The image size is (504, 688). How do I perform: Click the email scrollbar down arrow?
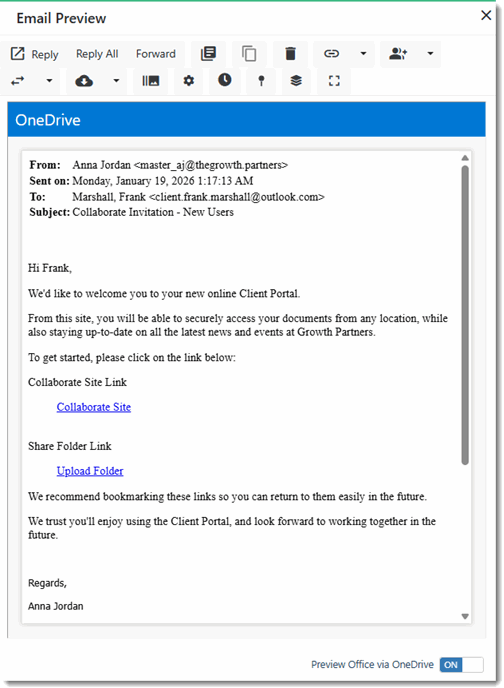pos(465,616)
